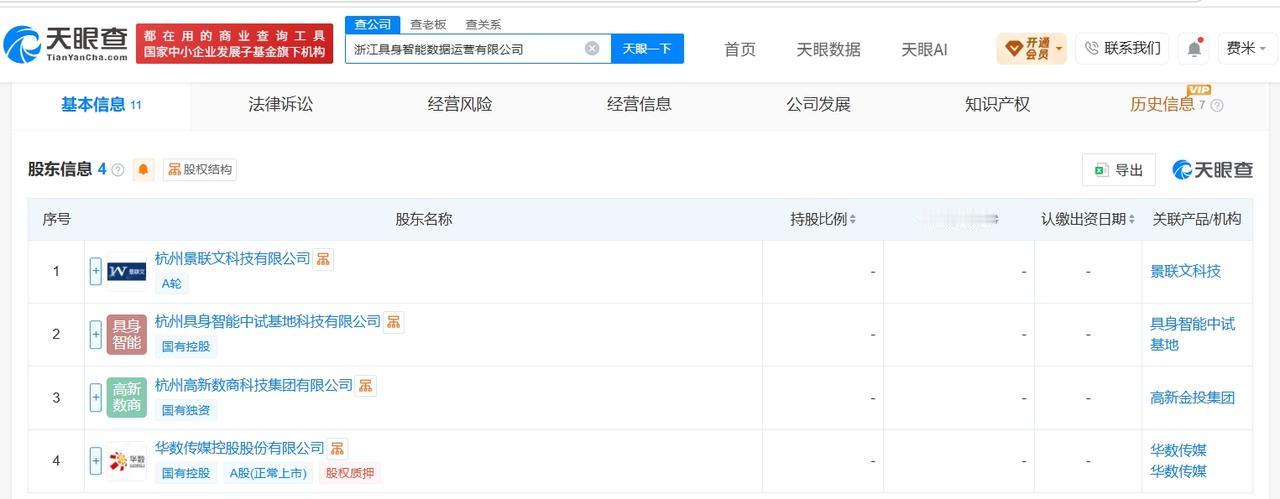
Task: Click the 股权质押 red tag
Action: point(350,473)
